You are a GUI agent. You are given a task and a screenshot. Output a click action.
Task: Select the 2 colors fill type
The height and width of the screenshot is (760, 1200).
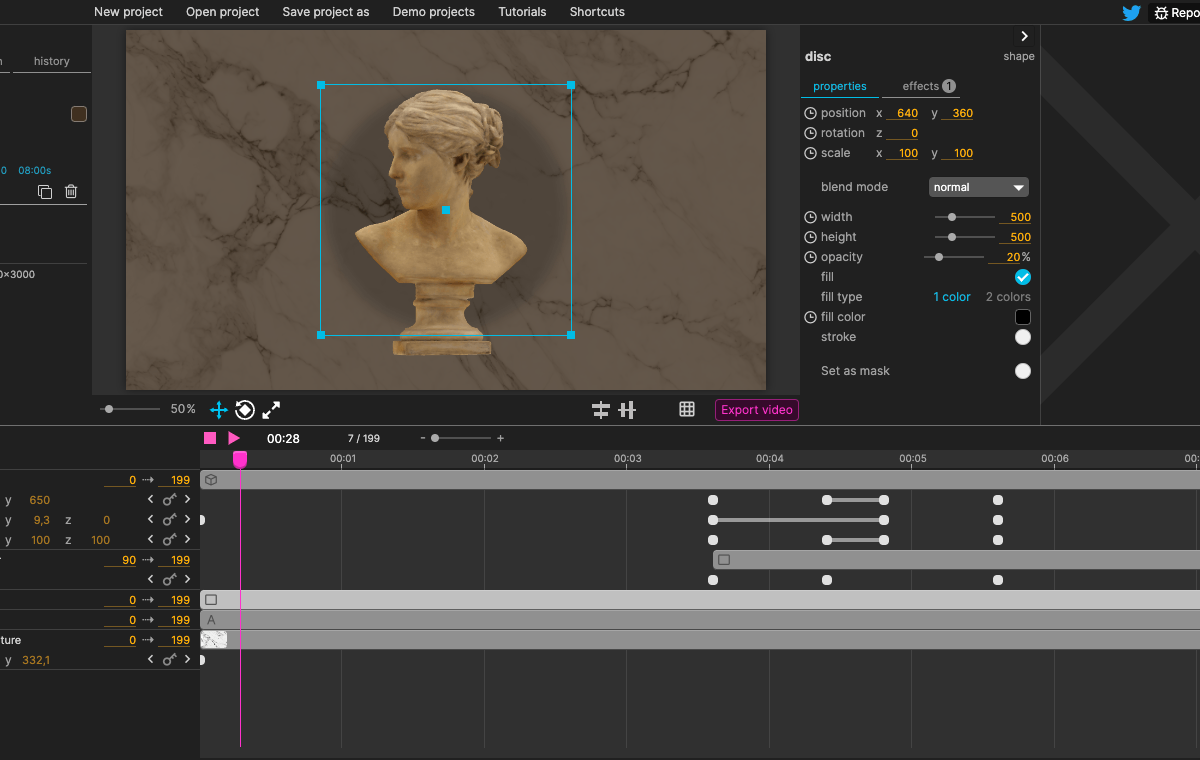(1007, 297)
